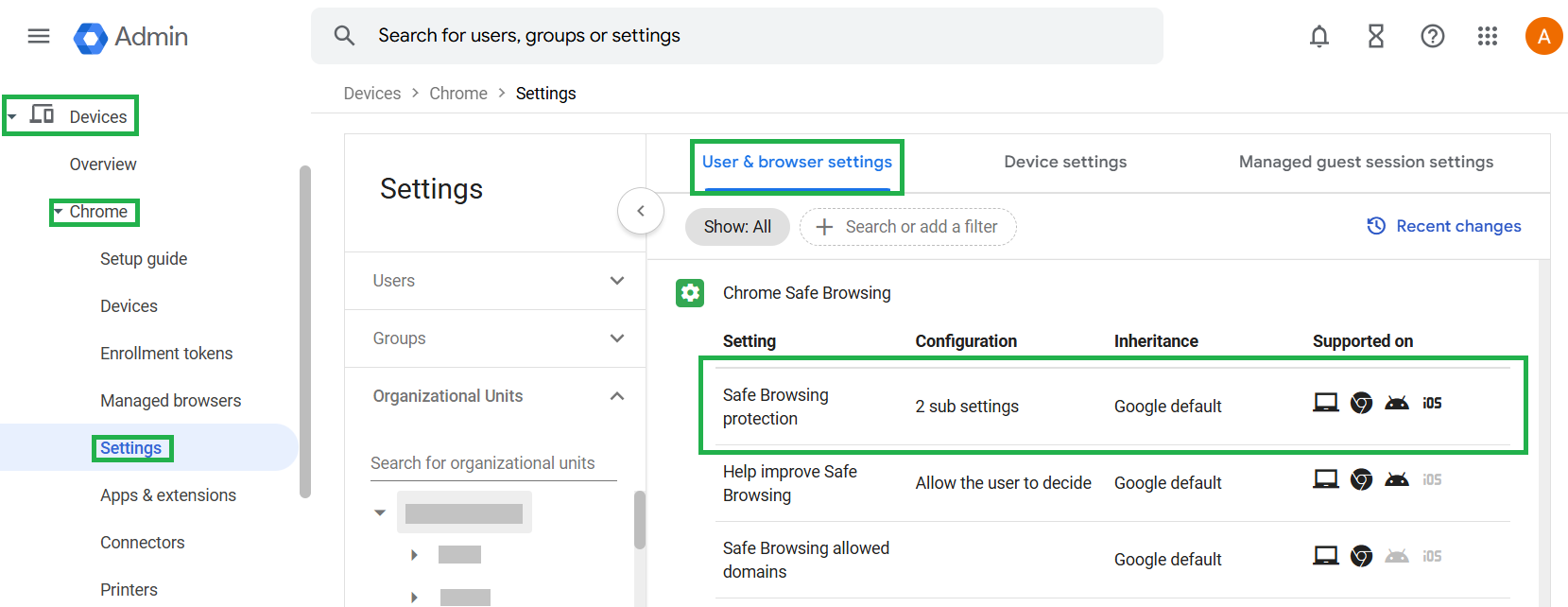Expand the first child organizational unit
The height and width of the screenshot is (607, 1568).
(x=414, y=555)
